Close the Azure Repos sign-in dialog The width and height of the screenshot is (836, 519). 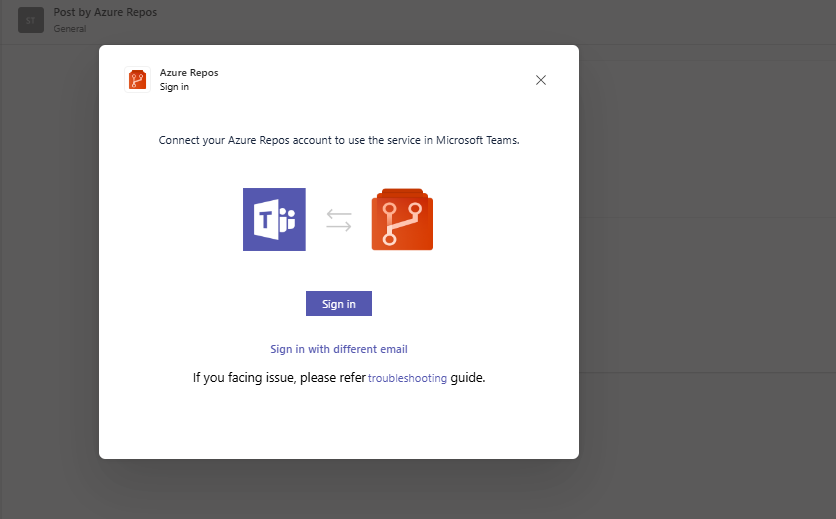tap(541, 80)
